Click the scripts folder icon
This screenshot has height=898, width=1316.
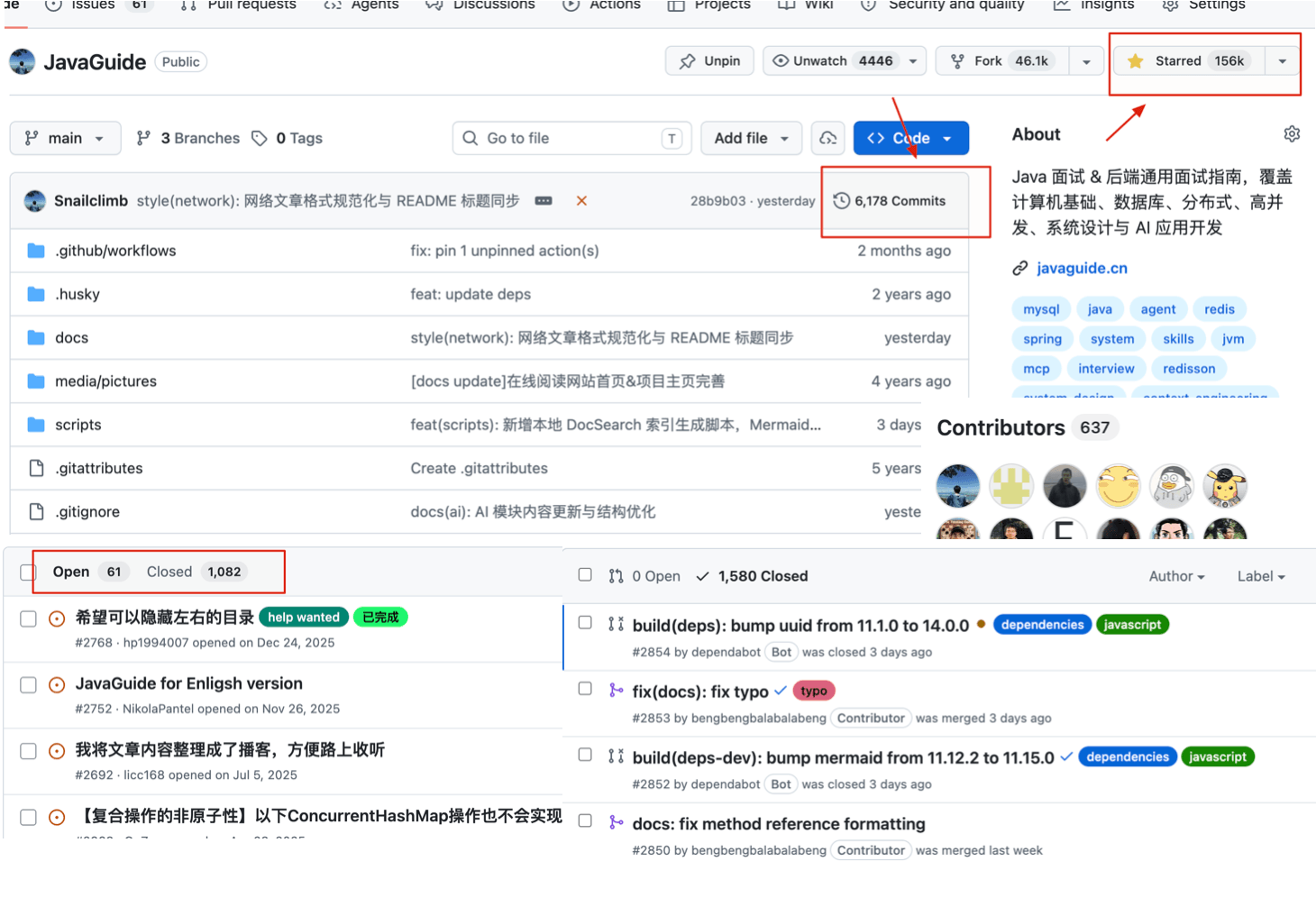click(36, 425)
